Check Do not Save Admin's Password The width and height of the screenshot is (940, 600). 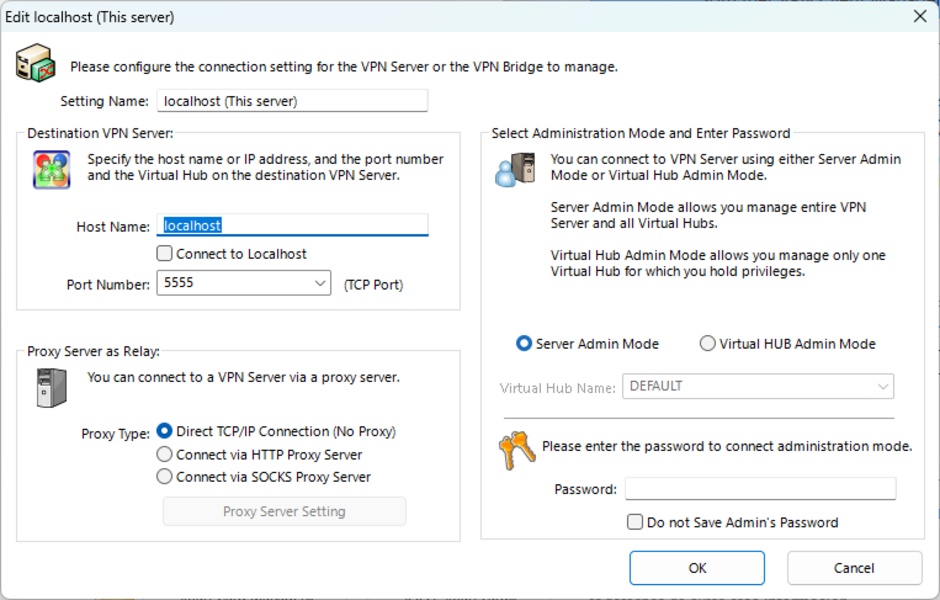click(635, 522)
